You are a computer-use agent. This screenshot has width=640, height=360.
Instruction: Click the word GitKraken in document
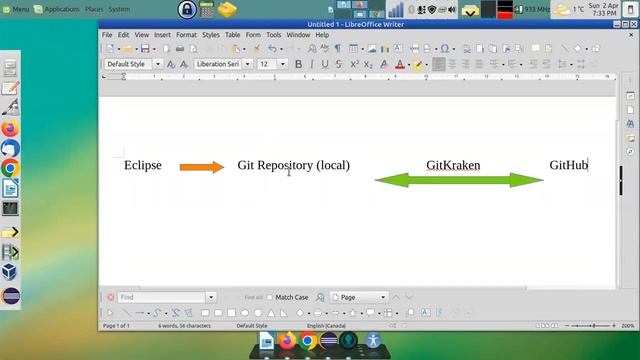tap(453, 165)
